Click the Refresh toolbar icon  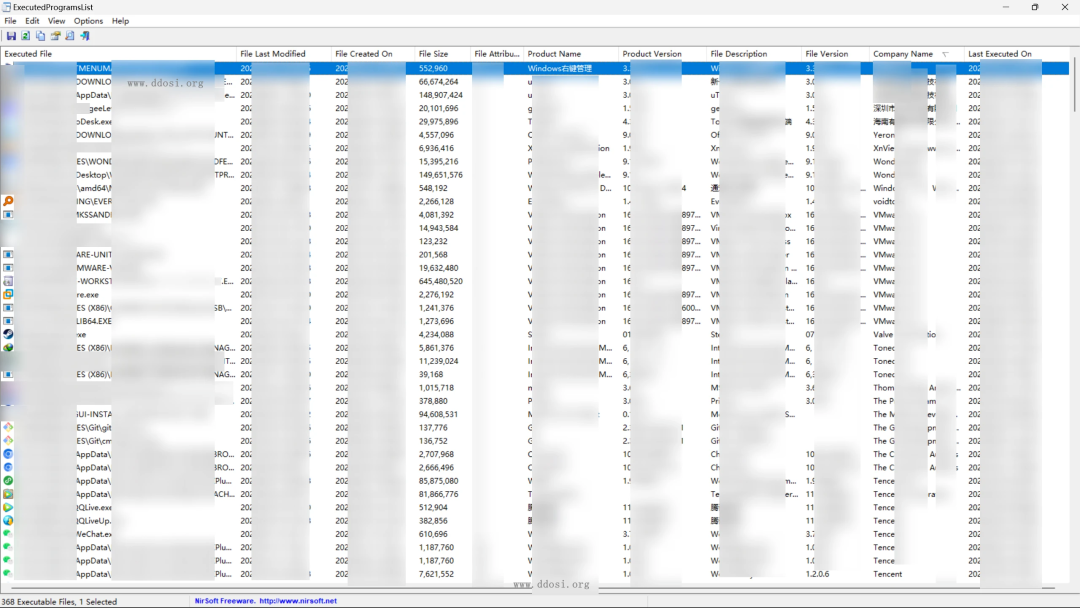(25, 36)
